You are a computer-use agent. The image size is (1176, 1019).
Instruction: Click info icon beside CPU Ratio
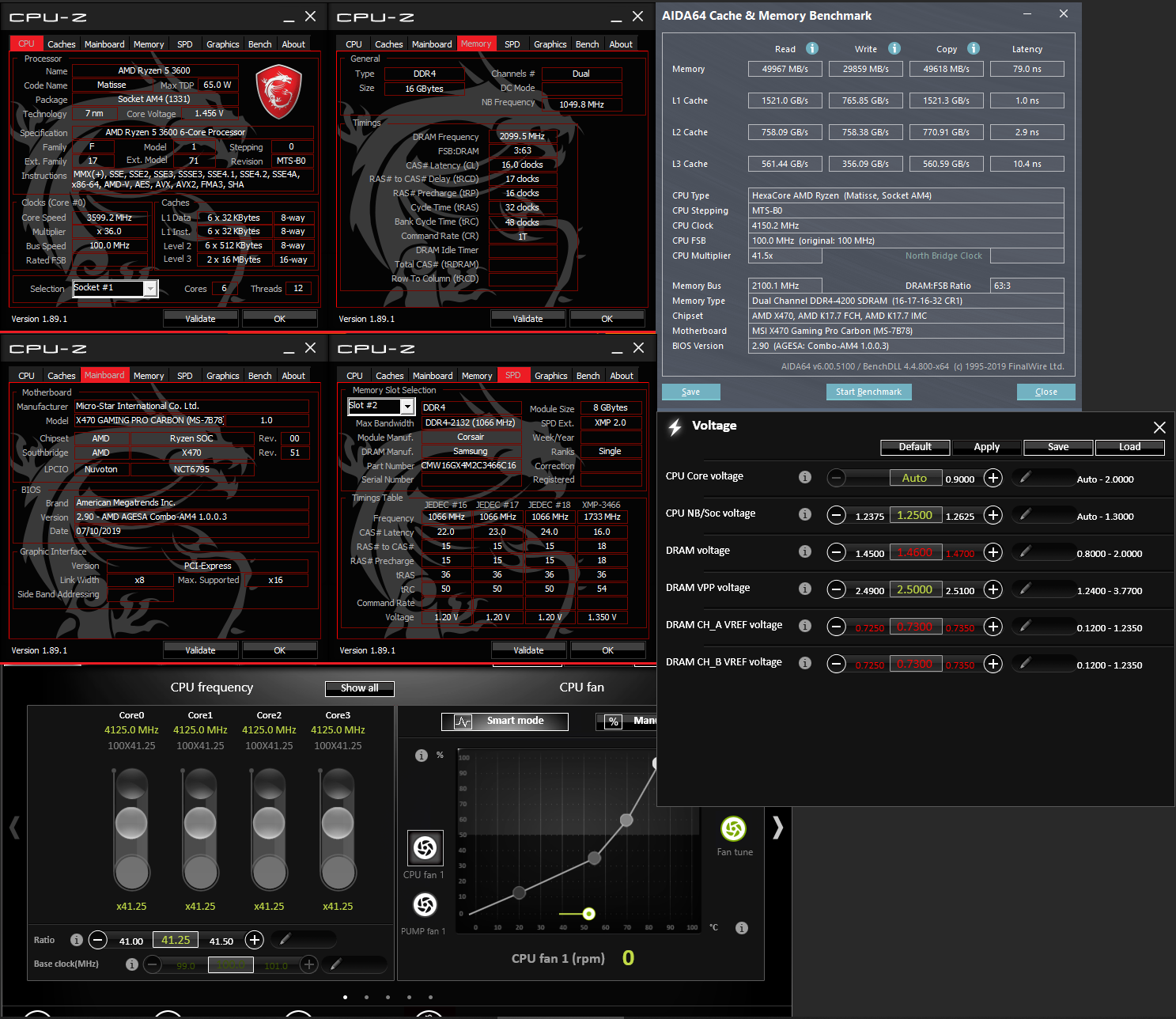[x=77, y=940]
